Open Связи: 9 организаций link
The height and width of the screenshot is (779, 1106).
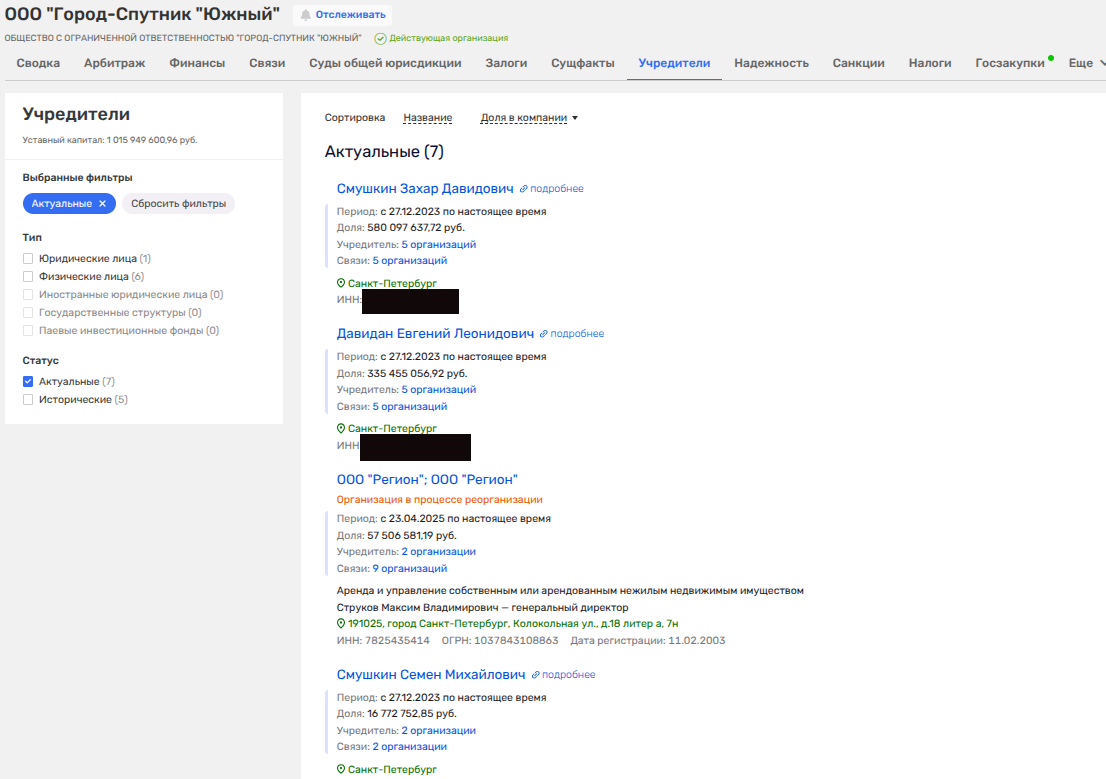(x=409, y=568)
